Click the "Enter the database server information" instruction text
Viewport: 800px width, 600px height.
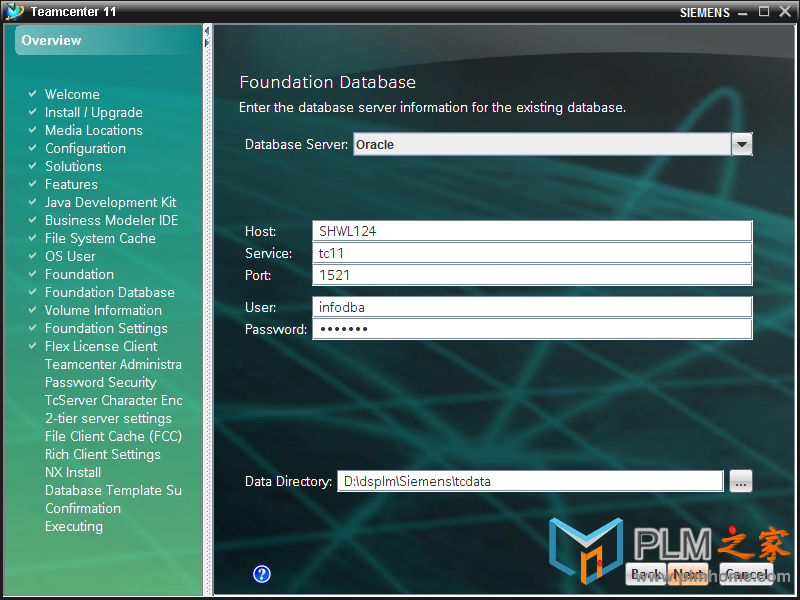point(433,108)
